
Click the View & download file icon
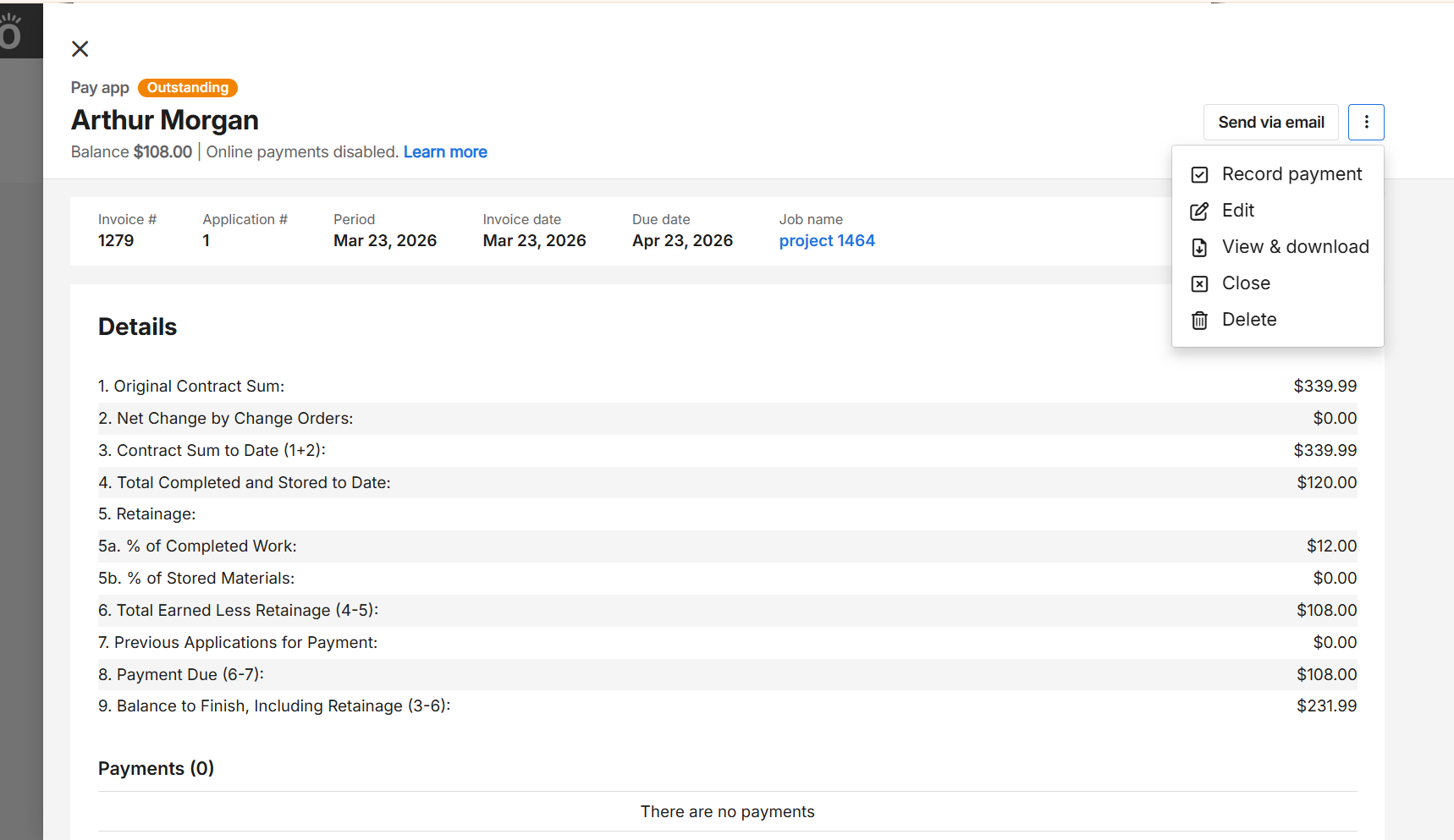[x=1199, y=248]
